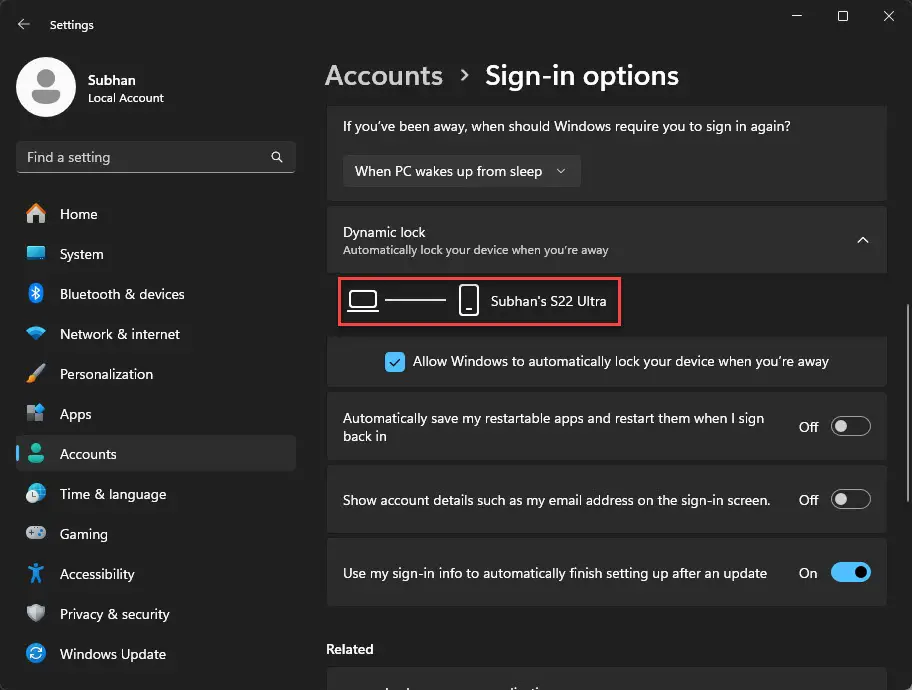Select Accounts in the sidebar

click(x=156, y=454)
